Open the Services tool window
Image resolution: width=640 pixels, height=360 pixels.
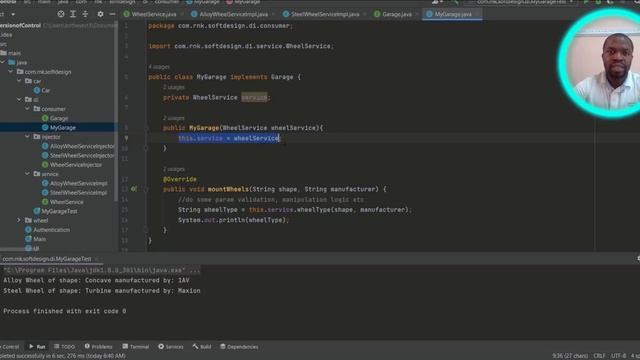[x=171, y=347]
